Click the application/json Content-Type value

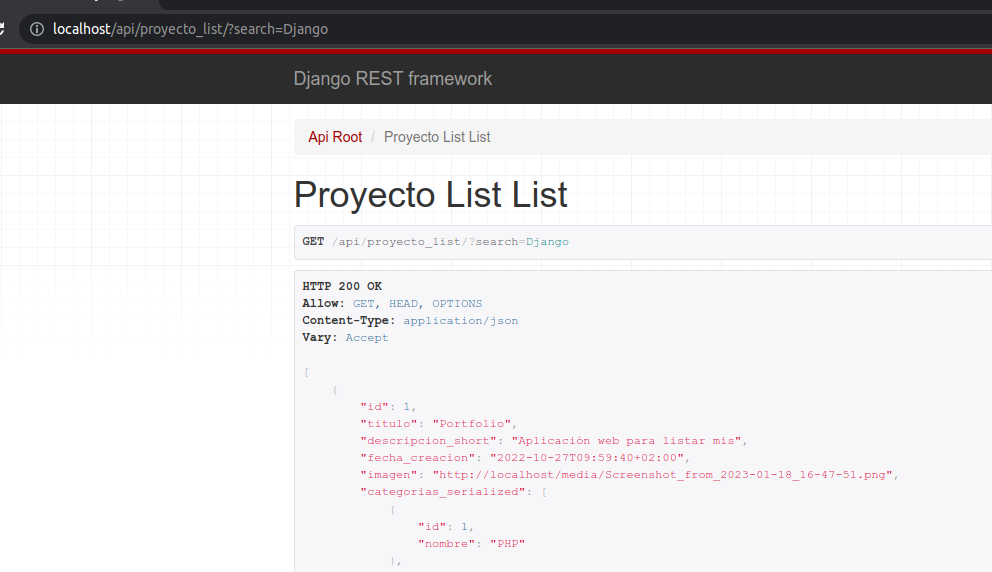(460, 321)
